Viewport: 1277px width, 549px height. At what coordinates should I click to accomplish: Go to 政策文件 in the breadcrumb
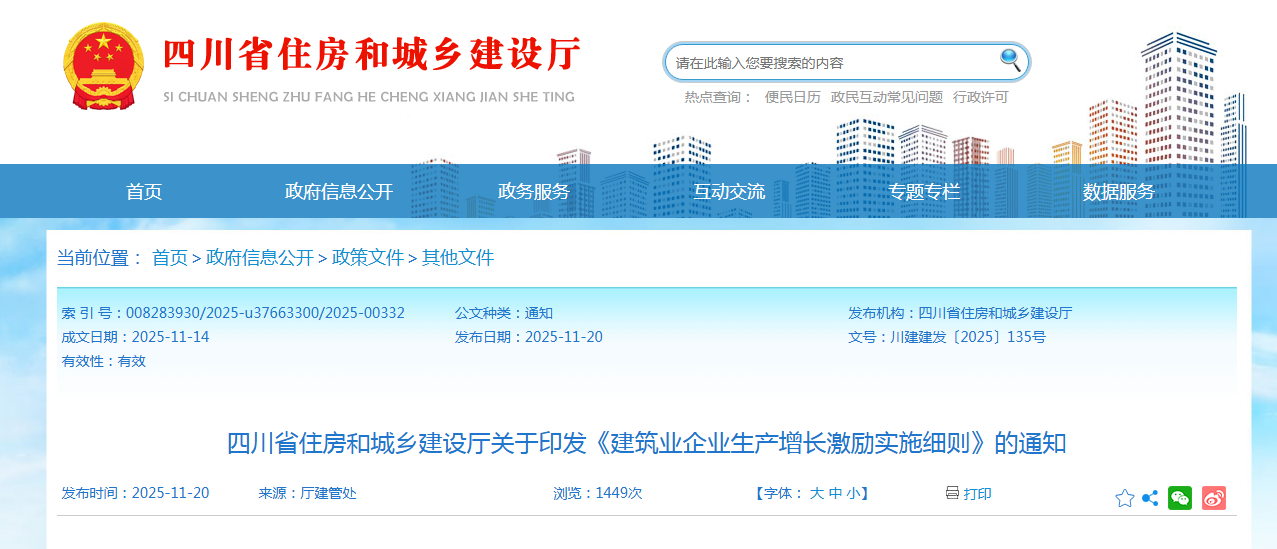pyautogui.click(x=368, y=258)
